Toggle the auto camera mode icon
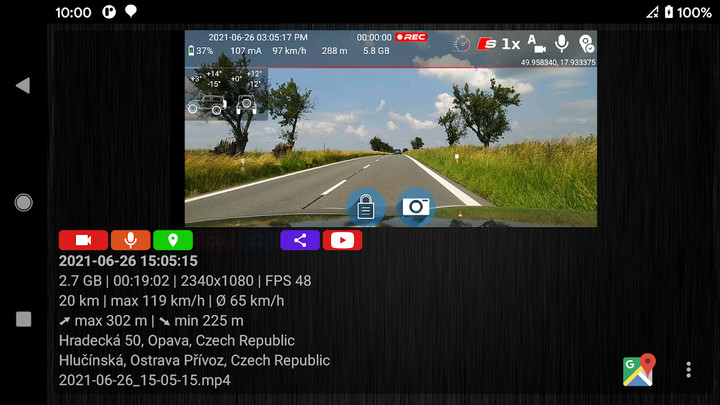720x405 pixels. pos(537,44)
